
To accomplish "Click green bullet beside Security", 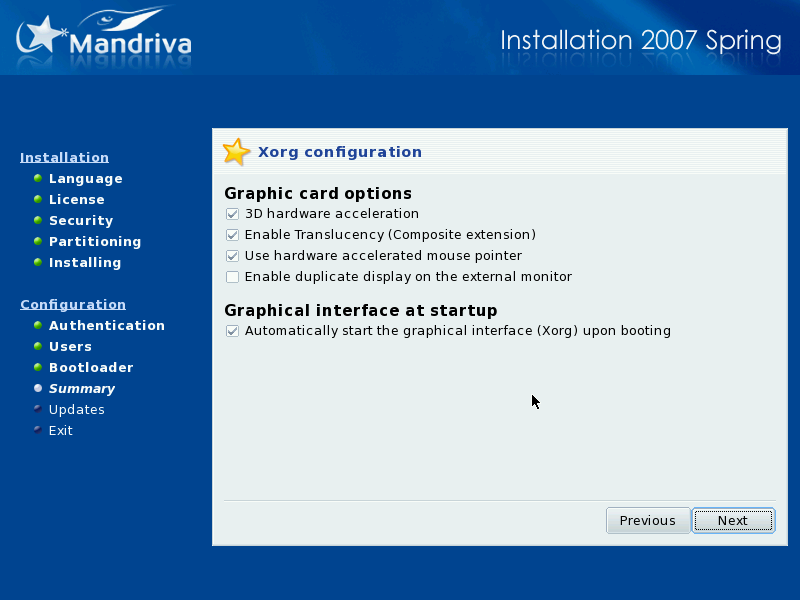I will tap(38, 220).
